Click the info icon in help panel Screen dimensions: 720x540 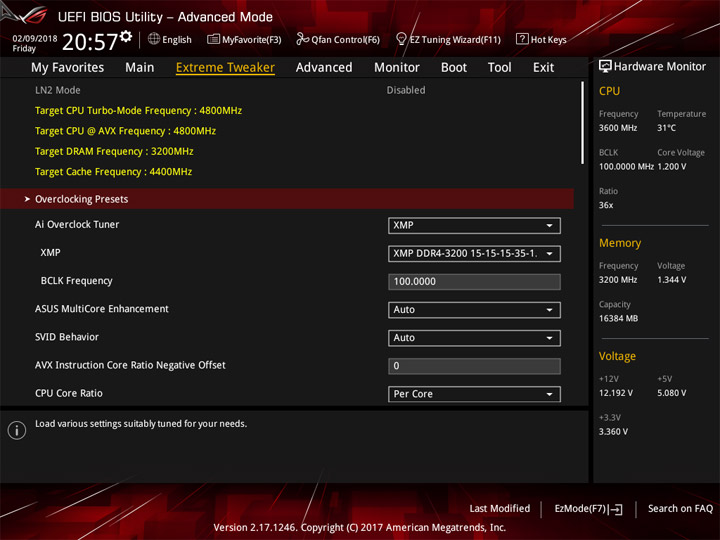17,430
